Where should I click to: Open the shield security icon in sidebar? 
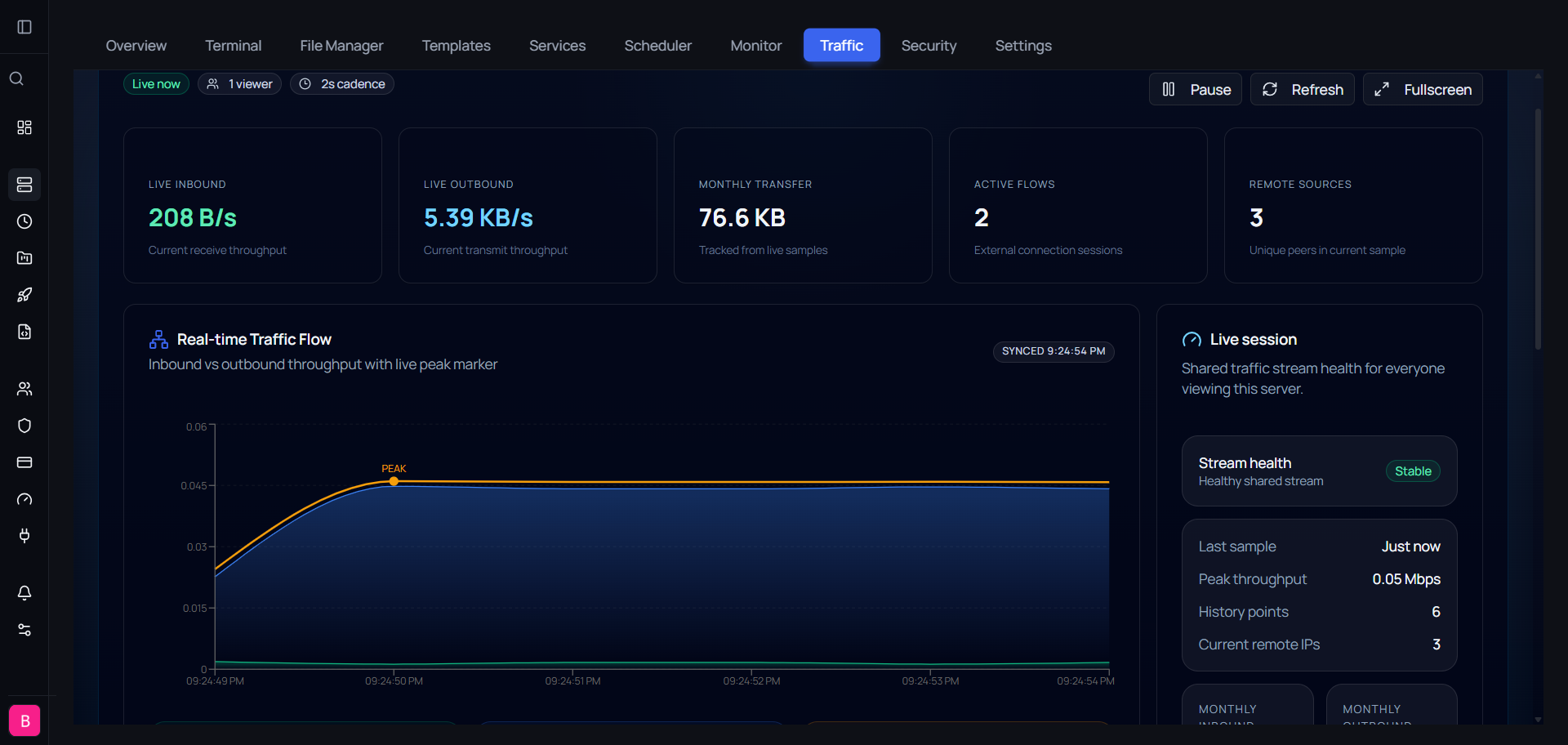tap(24, 426)
